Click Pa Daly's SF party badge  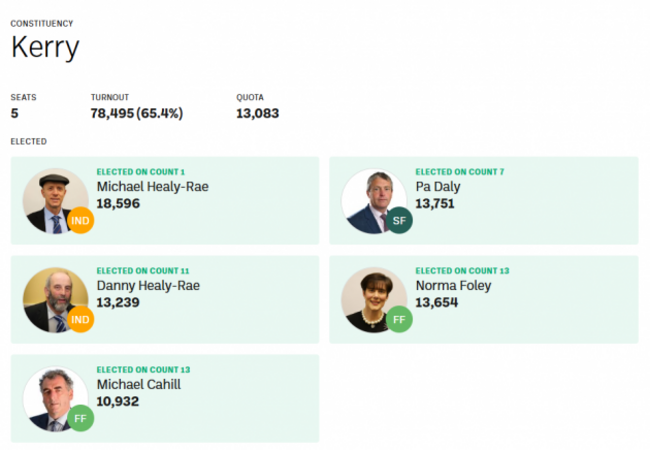pyautogui.click(x=399, y=220)
